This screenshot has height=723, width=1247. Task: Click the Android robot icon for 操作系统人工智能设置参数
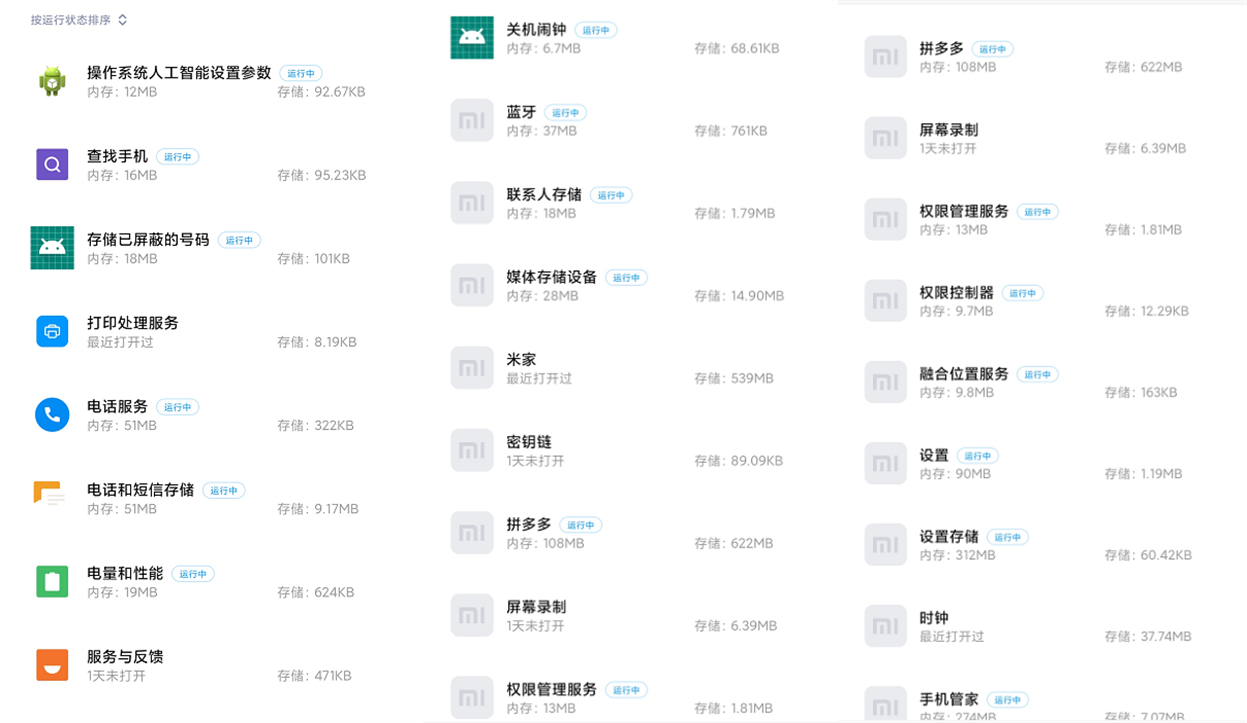pyautogui.click(x=52, y=81)
